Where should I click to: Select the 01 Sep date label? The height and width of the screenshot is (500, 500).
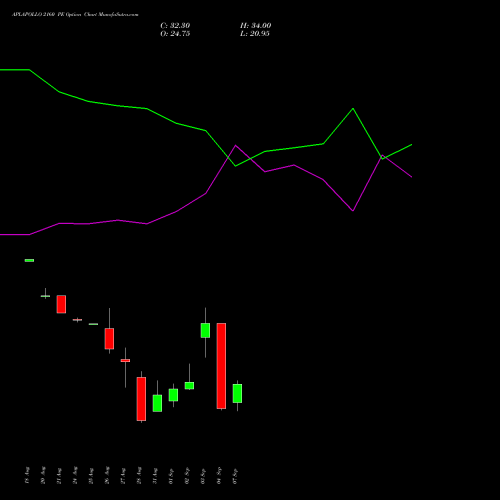[171, 476]
